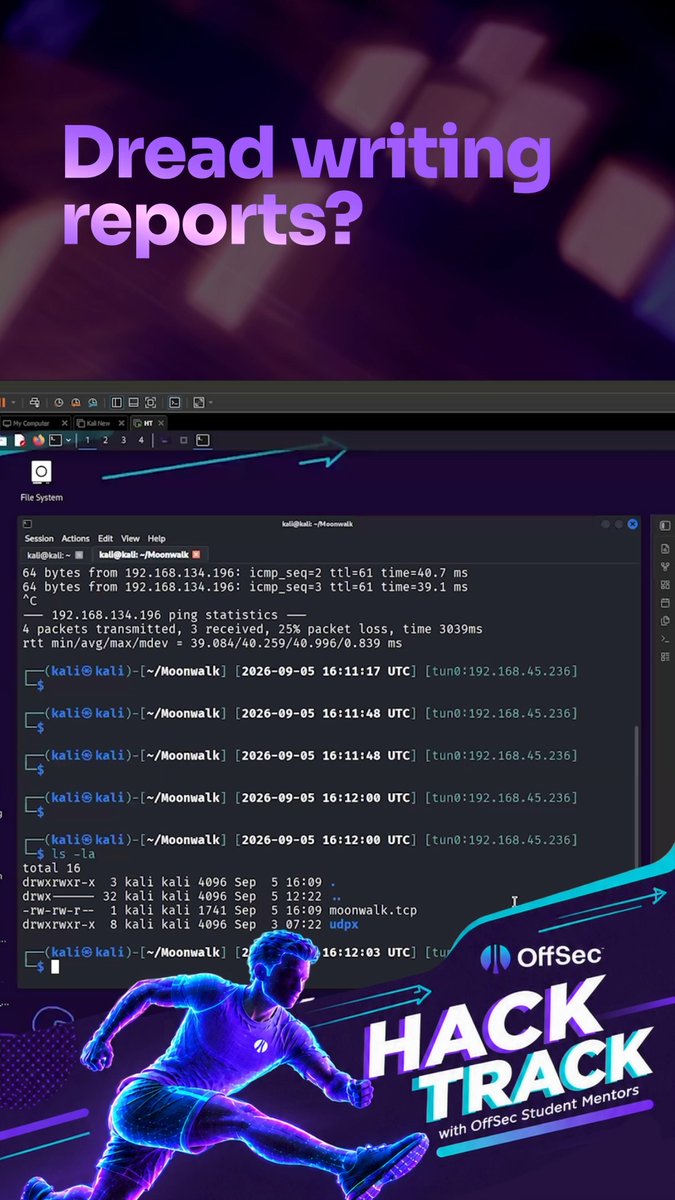Image resolution: width=675 pixels, height=1200 pixels.
Task: Open the grid blocks icon in right sidebar
Action: click(x=665, y=585)
